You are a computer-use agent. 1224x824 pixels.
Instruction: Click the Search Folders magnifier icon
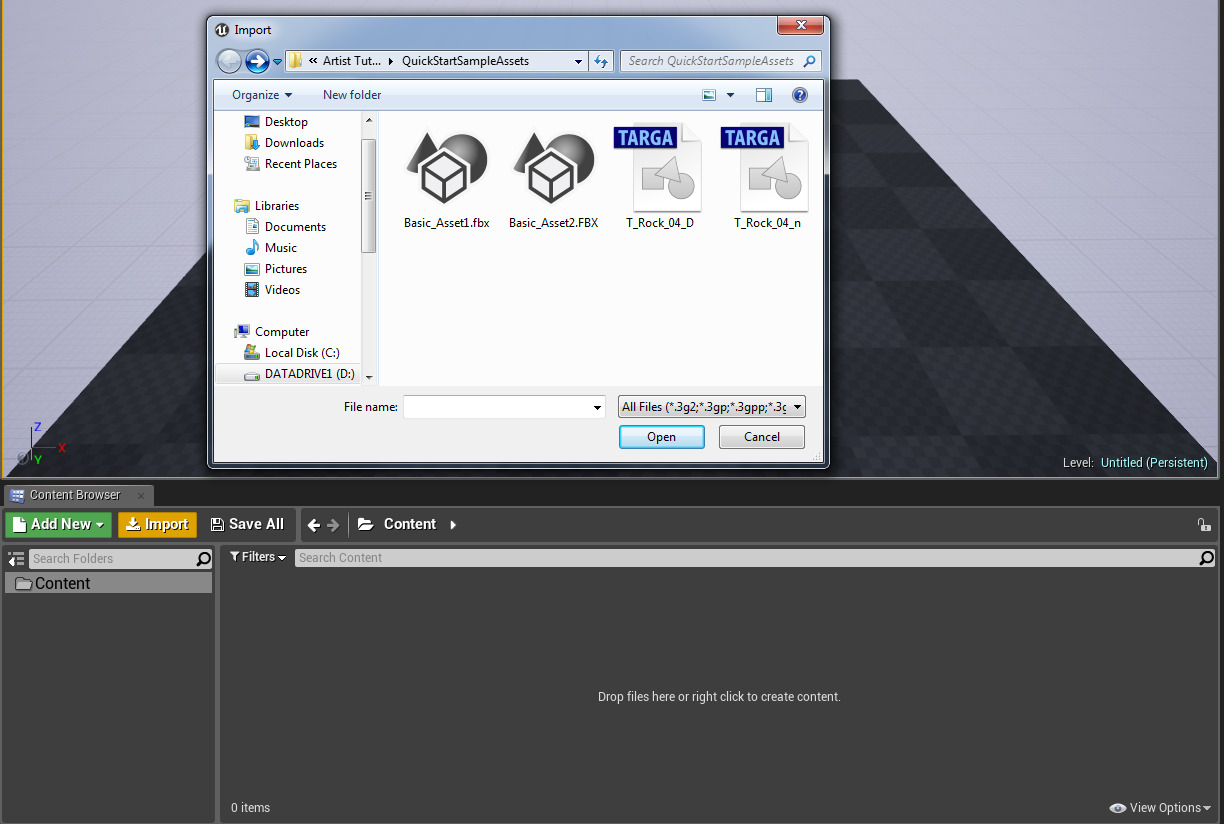[x=204, y=559]
